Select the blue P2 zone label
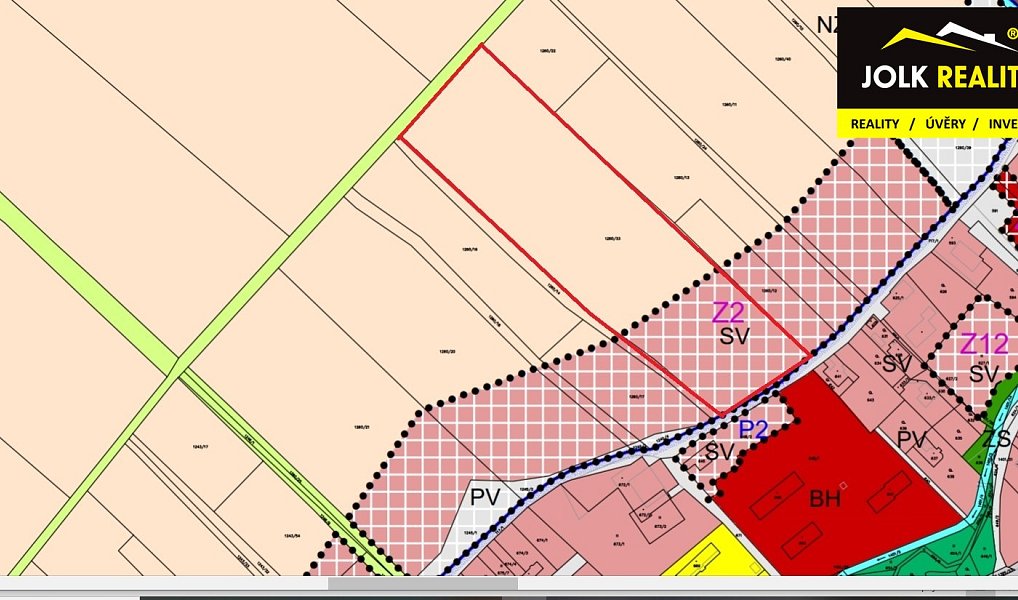The height and width of the screenshot is (600, 1018). pos(754,429)
